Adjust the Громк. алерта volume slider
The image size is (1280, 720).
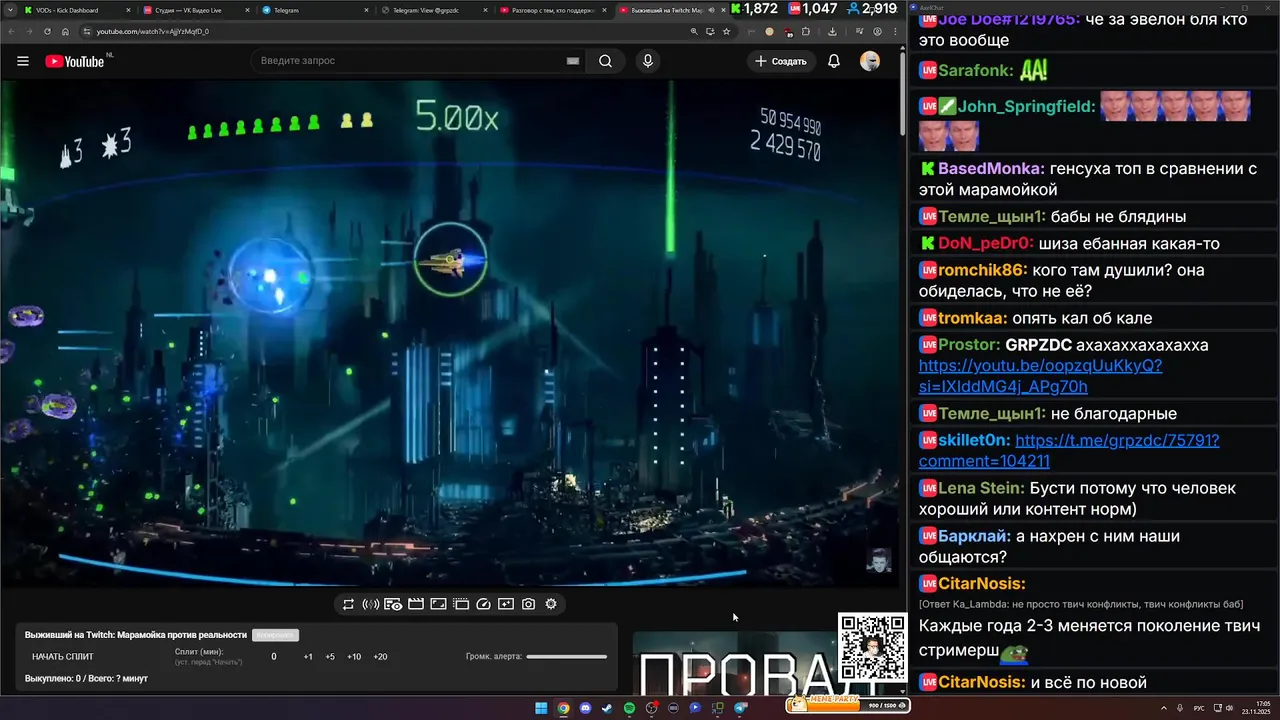click(566, 657)
